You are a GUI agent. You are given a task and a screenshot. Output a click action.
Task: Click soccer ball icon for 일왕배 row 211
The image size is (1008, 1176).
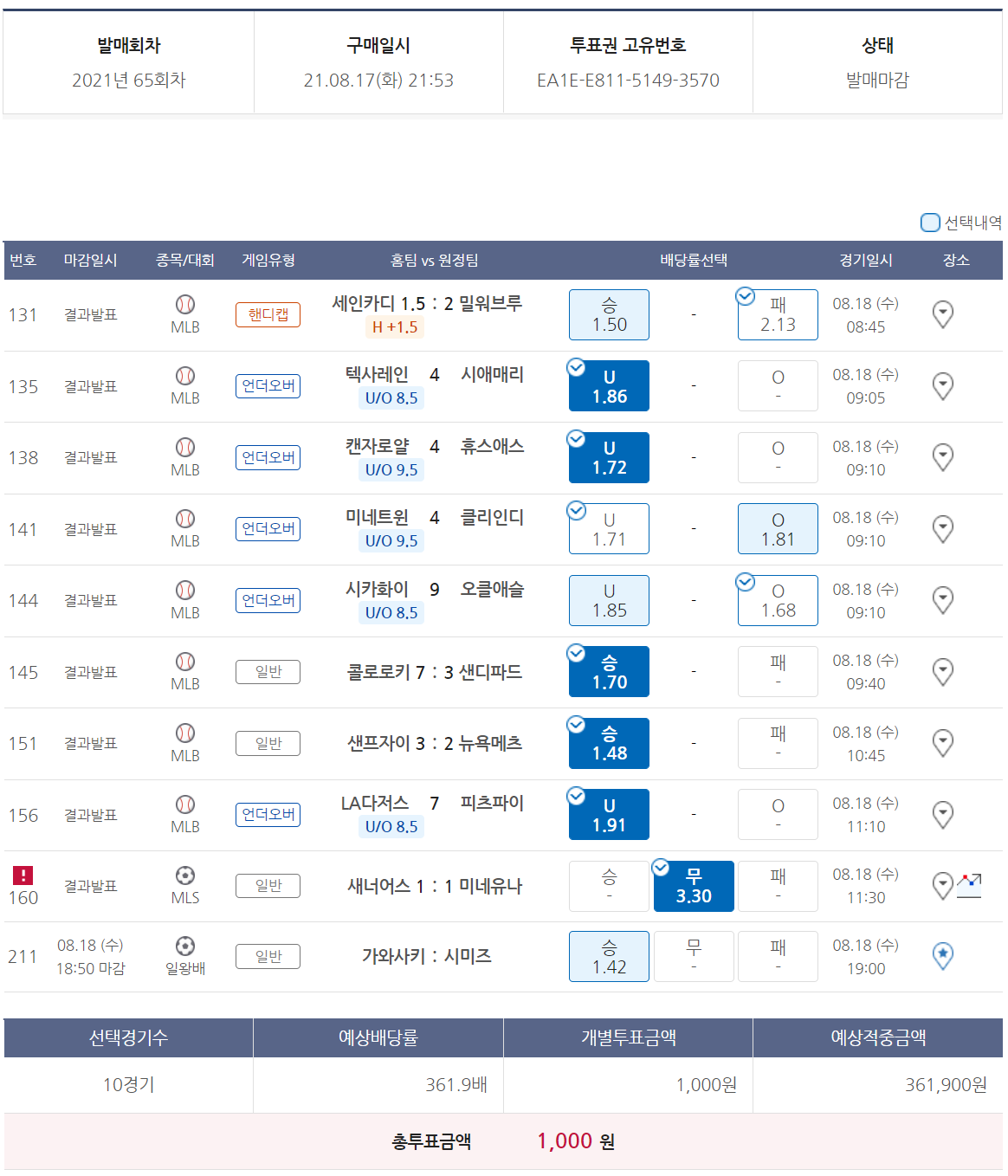(x=185, y=946)
